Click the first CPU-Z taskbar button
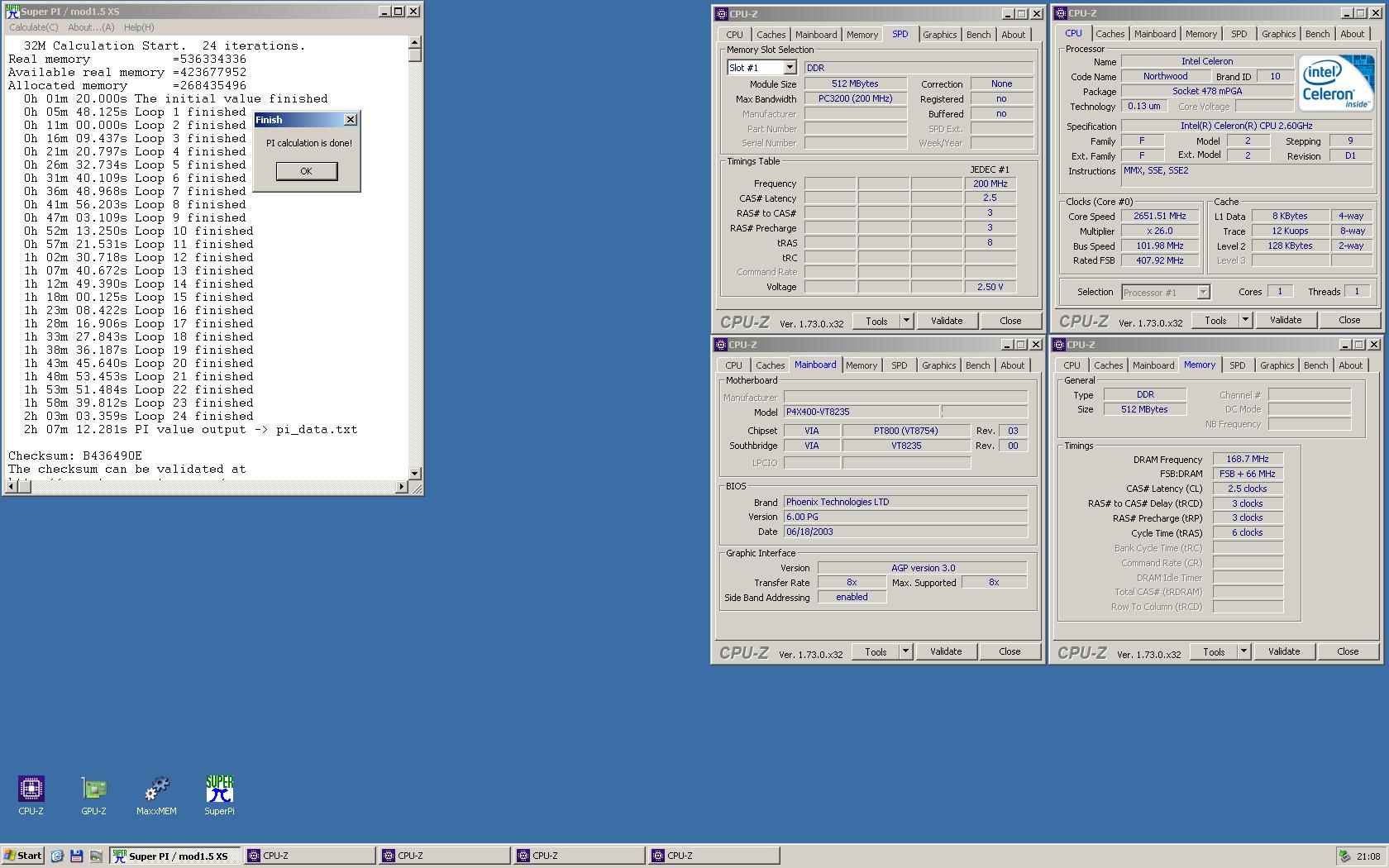This screenshot has height=868, width=1389. pos(310,856)
